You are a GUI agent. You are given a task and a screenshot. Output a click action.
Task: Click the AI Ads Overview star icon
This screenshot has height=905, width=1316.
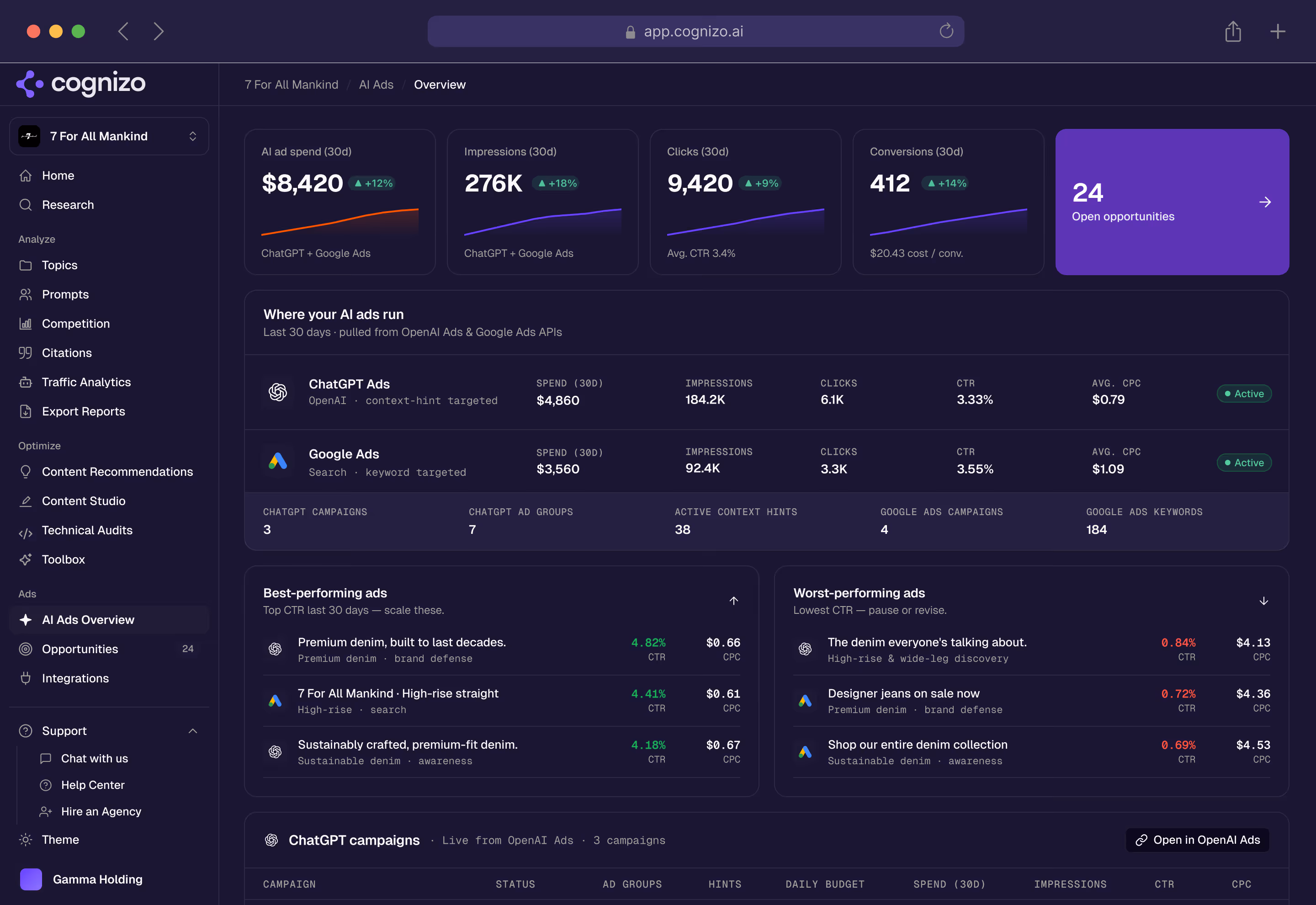[x=26, y=620]
